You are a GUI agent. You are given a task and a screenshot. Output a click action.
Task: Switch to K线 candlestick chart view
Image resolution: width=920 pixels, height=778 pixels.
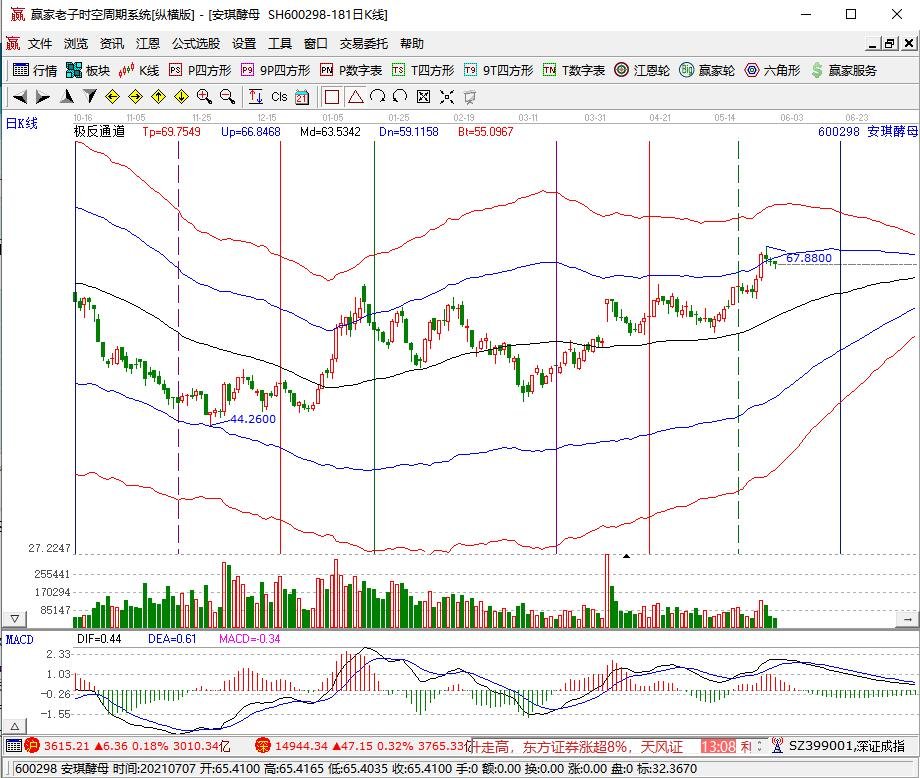tap(139, 70)
